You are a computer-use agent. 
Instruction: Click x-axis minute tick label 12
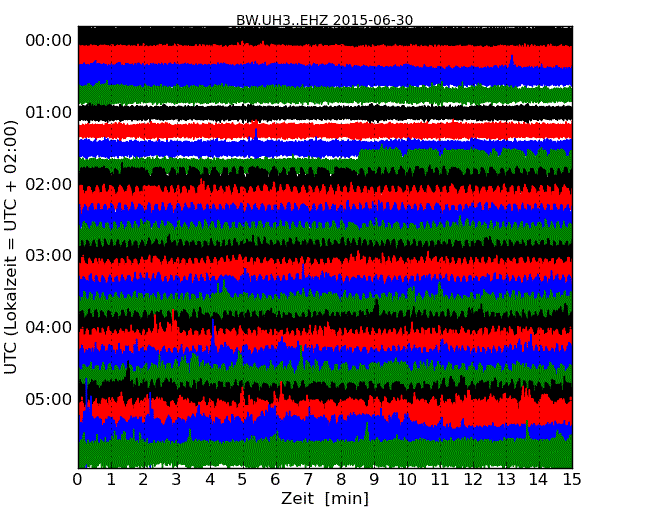tap(473, 479)
